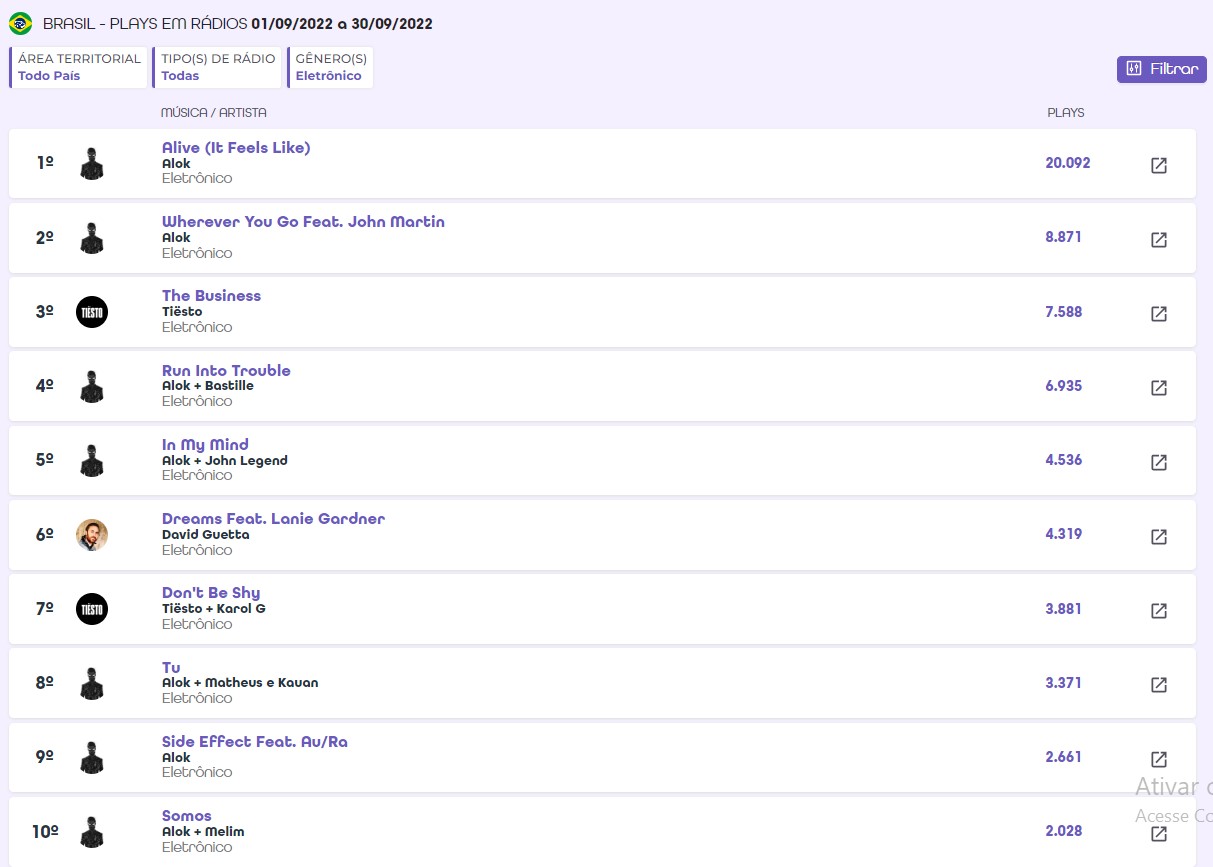Screen dimensions: 1213x867
Task: Click play count 3.881
Action: [1064, 609]
